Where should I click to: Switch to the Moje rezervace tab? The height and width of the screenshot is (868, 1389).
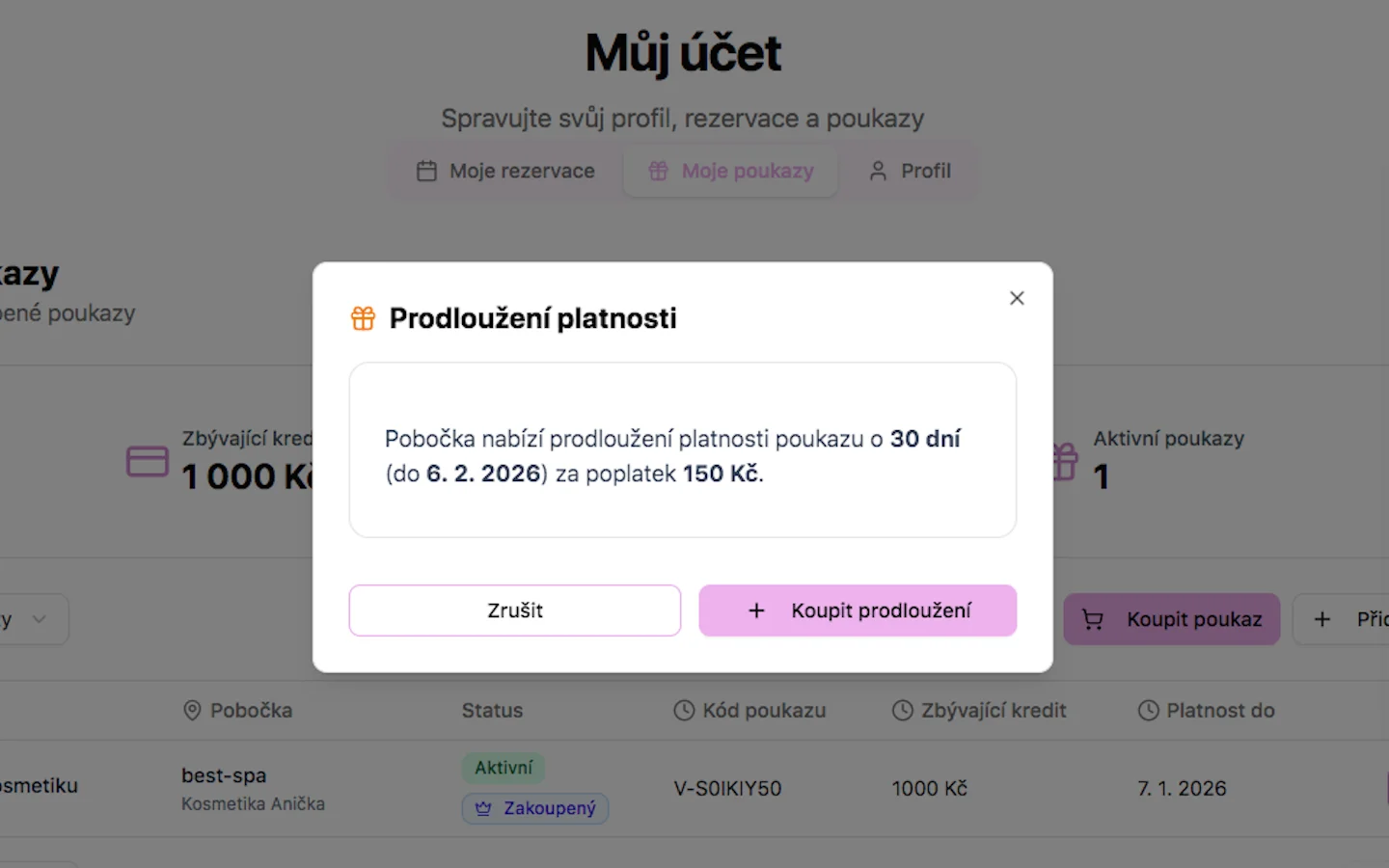pos(505,170)
